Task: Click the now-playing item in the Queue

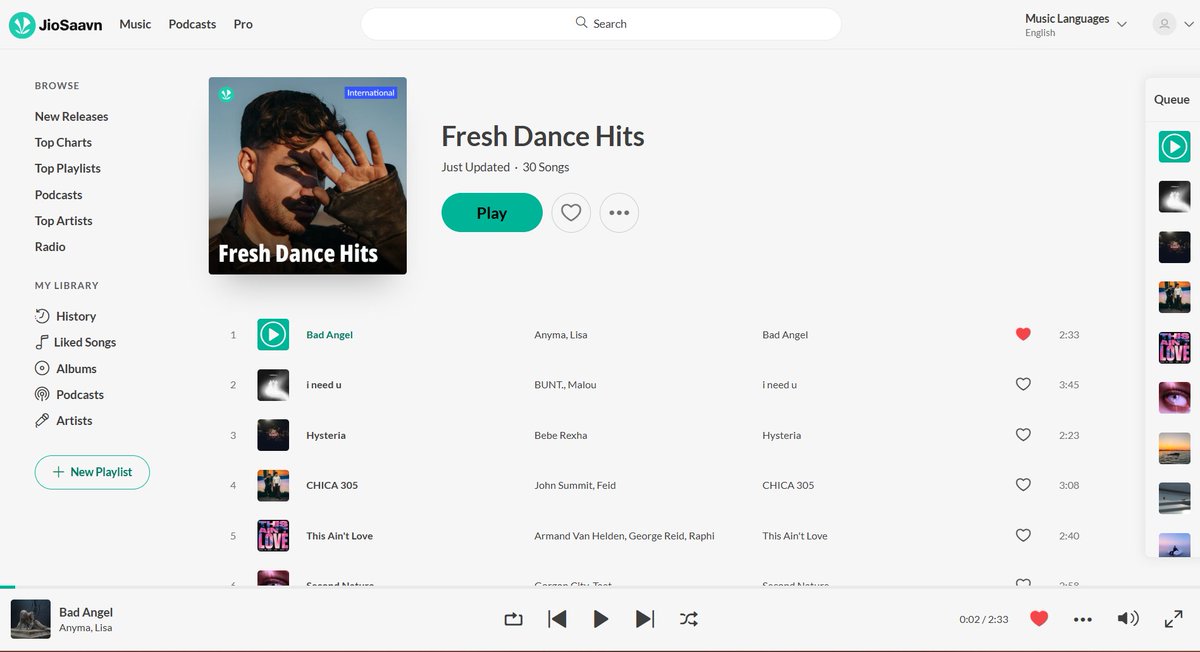Action: coord(1174,147)
